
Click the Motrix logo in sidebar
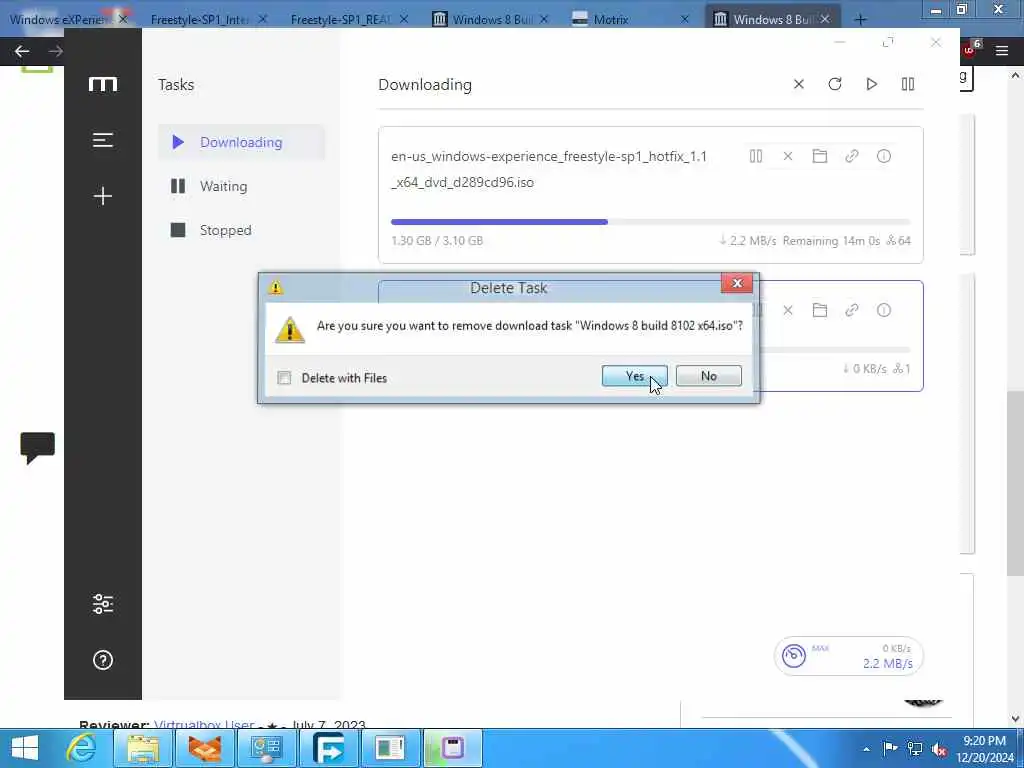click(x=103, y=84)
